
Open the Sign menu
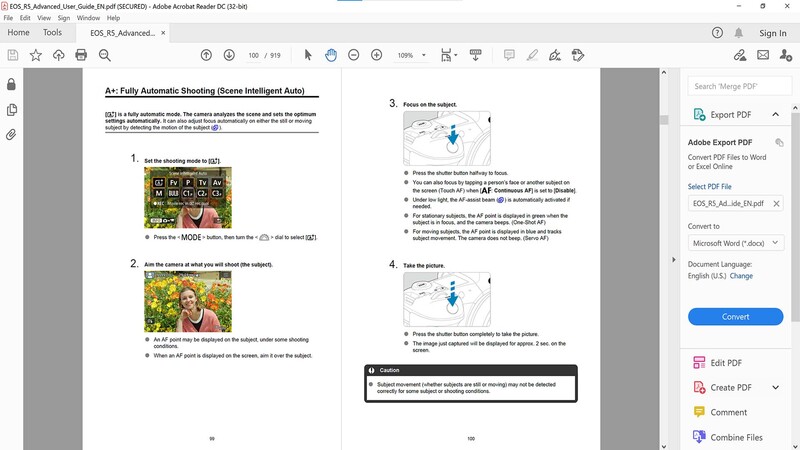[64, 18]
